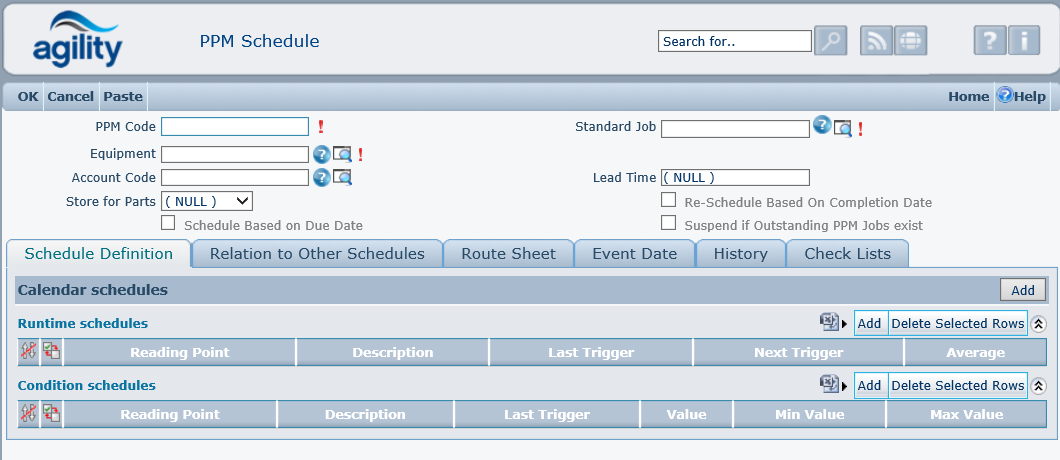This screenshot has height=460, width=1060.
Task: Click the PPM Code input field
Action: [235, 126]
